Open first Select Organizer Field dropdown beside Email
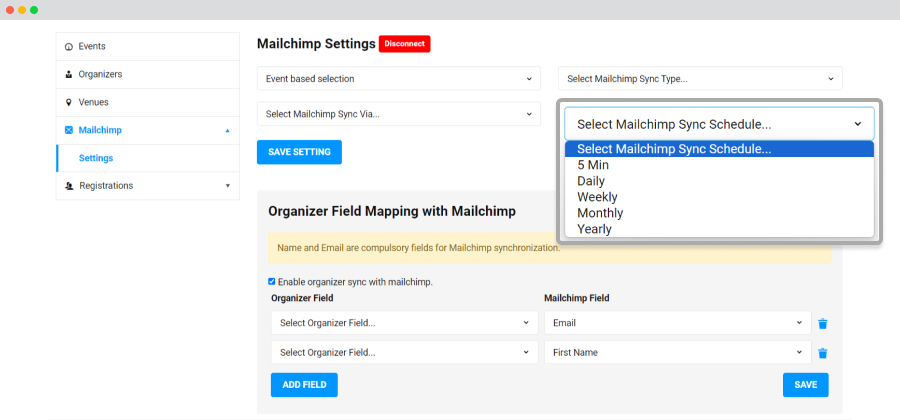Viewport: 900px width, 420px height. point(405,323)
